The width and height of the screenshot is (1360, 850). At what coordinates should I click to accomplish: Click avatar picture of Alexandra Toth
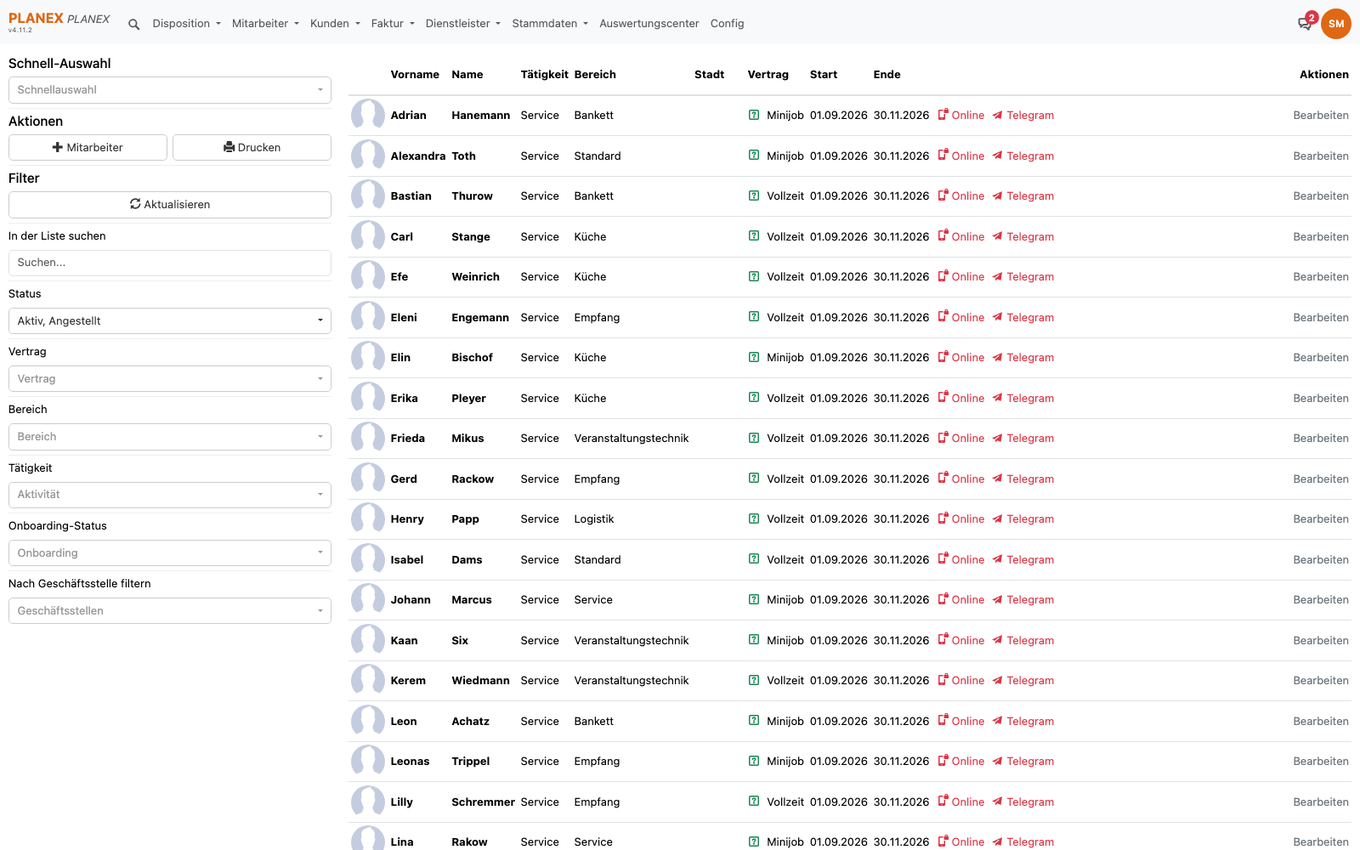[368, 156]
